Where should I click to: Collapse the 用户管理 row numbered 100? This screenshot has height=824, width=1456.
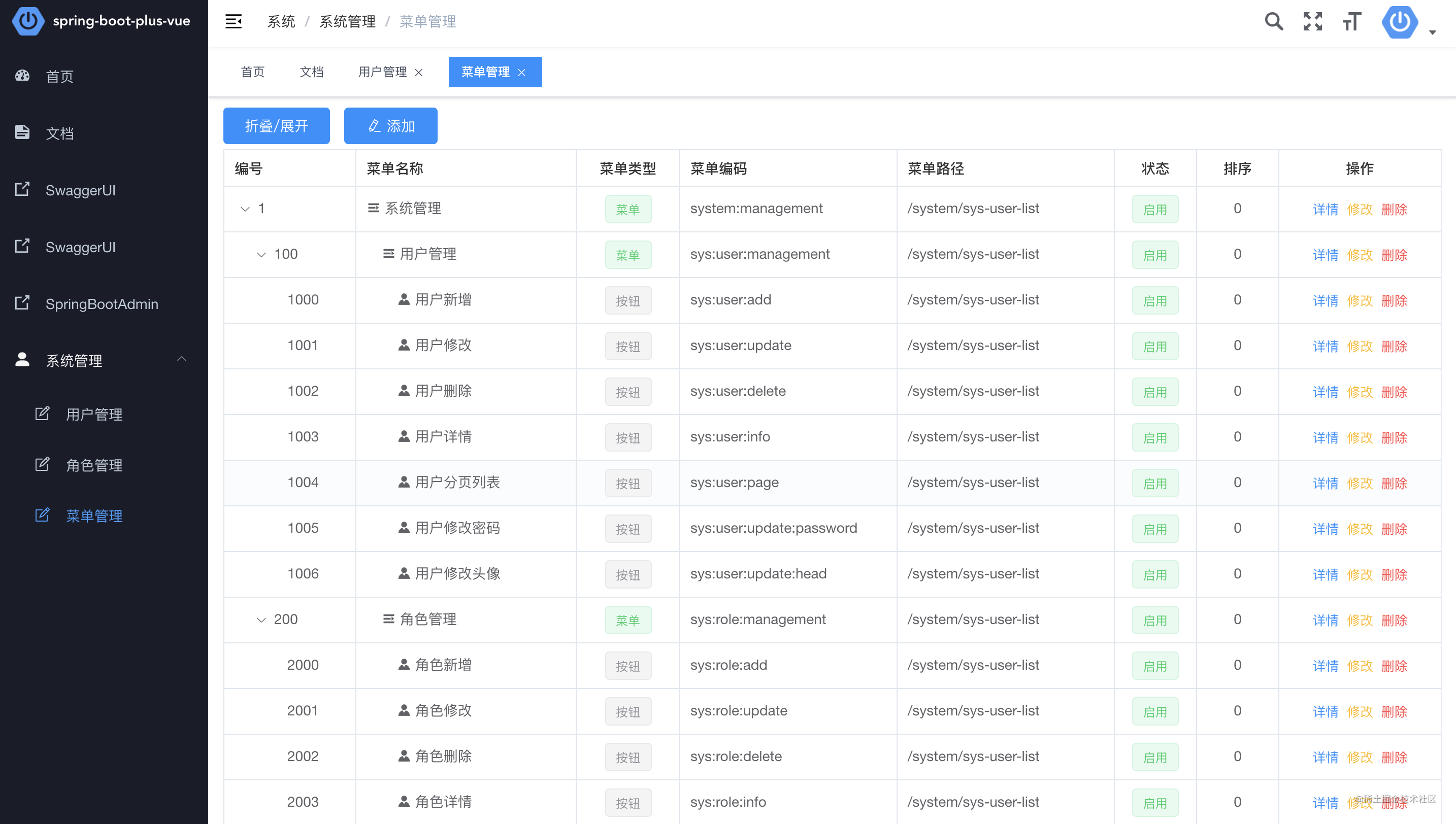(x=260, y=254)
